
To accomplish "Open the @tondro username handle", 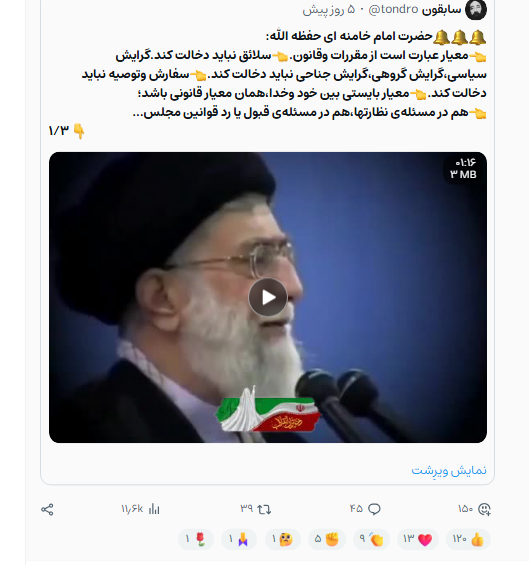I will coord(393,9).
